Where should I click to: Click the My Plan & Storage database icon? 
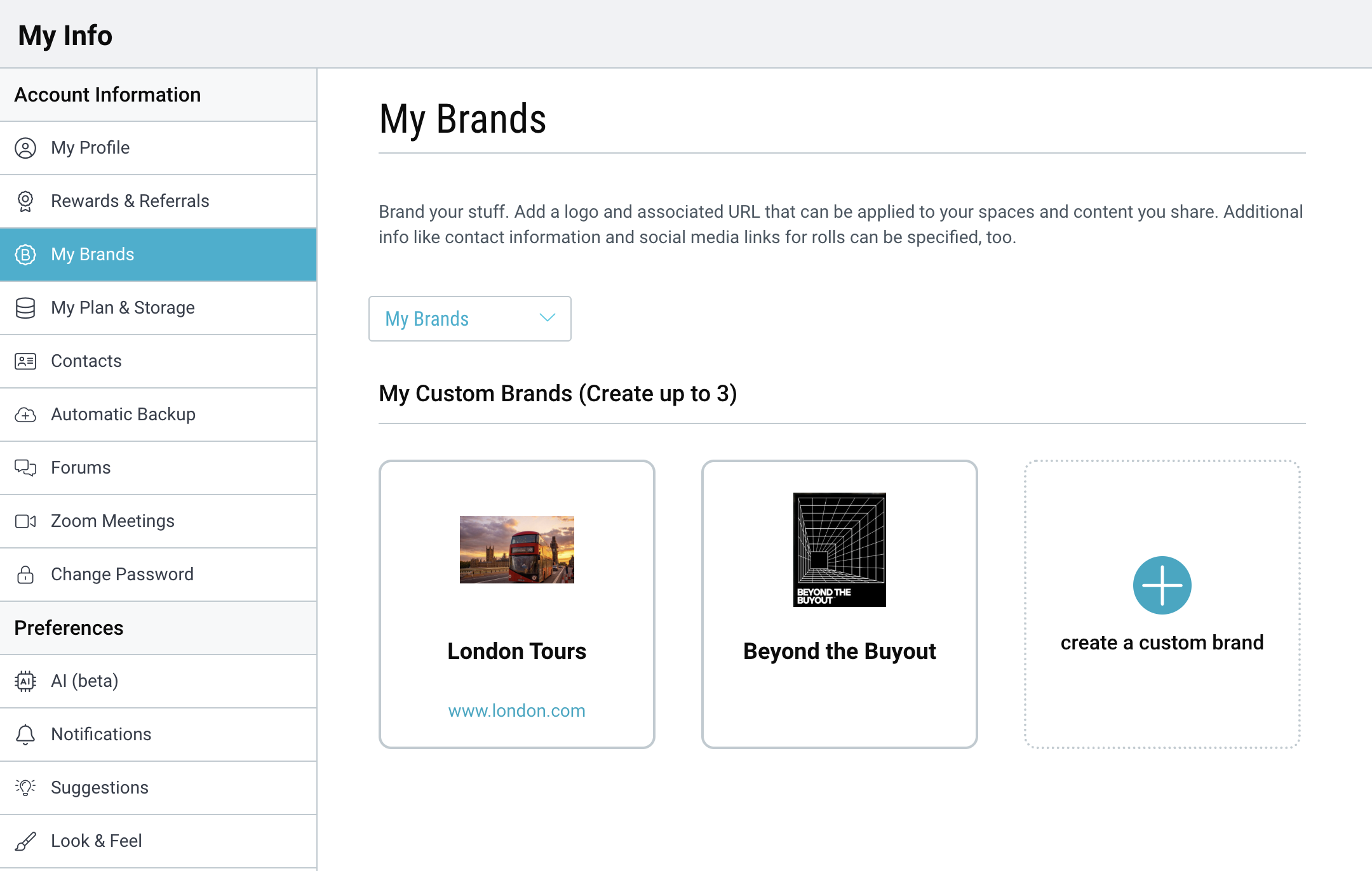(25, 308)
